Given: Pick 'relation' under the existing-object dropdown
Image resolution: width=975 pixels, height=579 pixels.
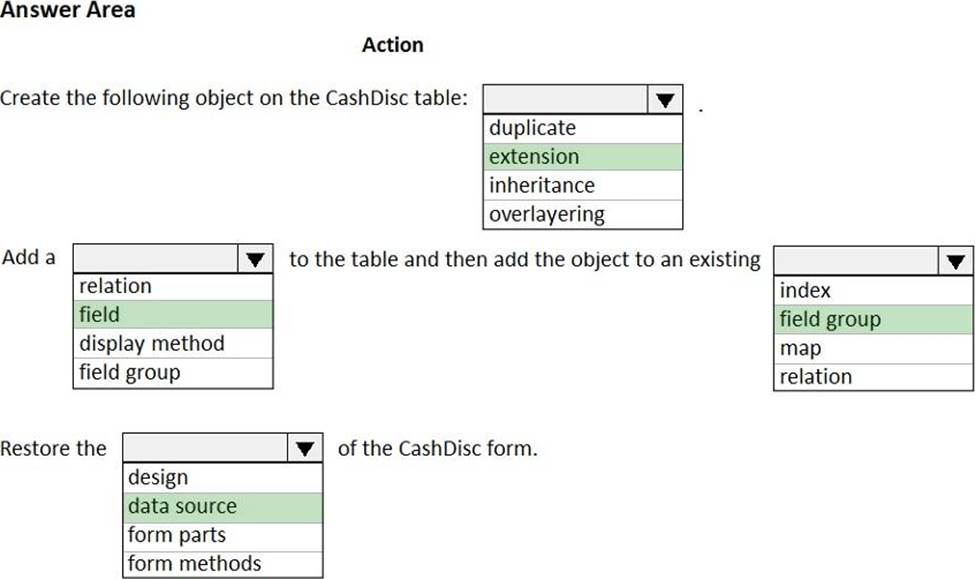Looking at the screenshot, I should pos(873,377).
